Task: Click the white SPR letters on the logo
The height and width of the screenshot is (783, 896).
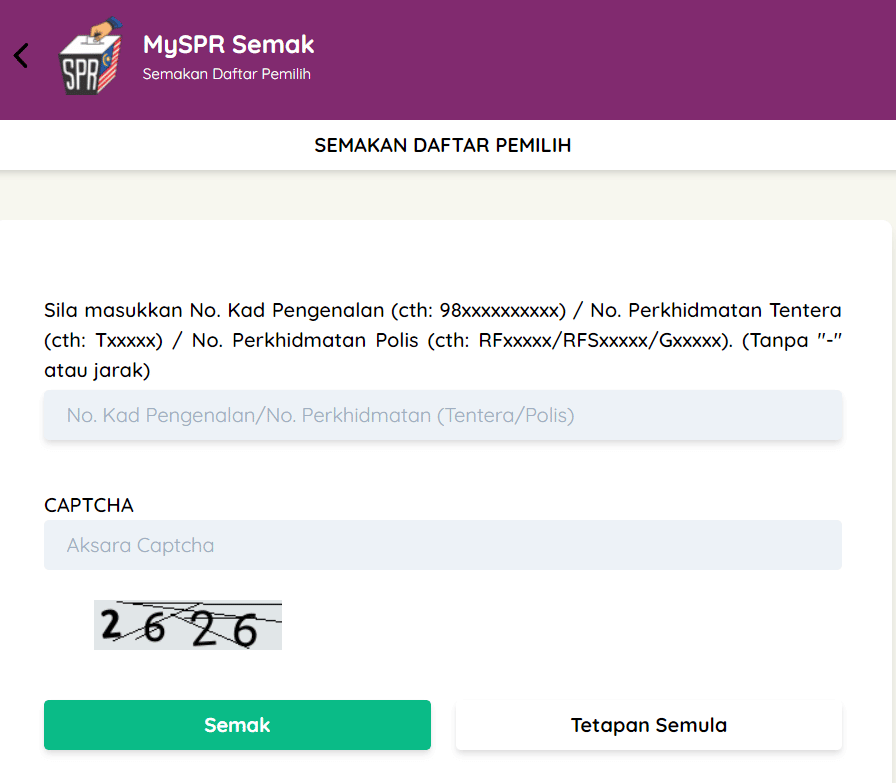Action: click(80, 75)
